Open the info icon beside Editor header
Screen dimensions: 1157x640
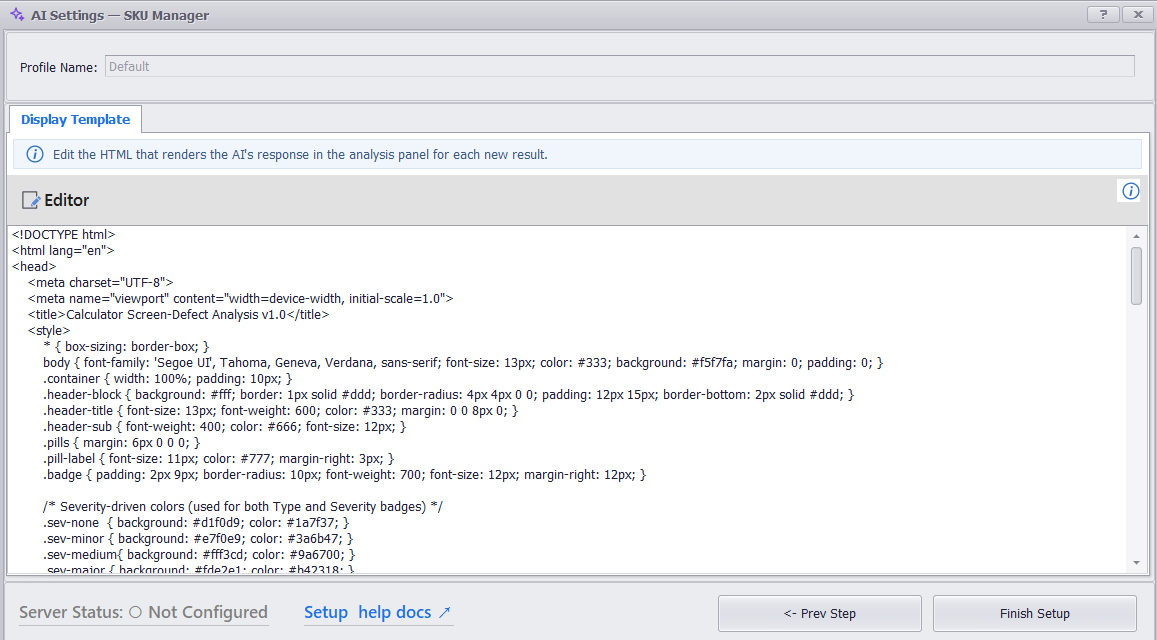point(1130,191)
